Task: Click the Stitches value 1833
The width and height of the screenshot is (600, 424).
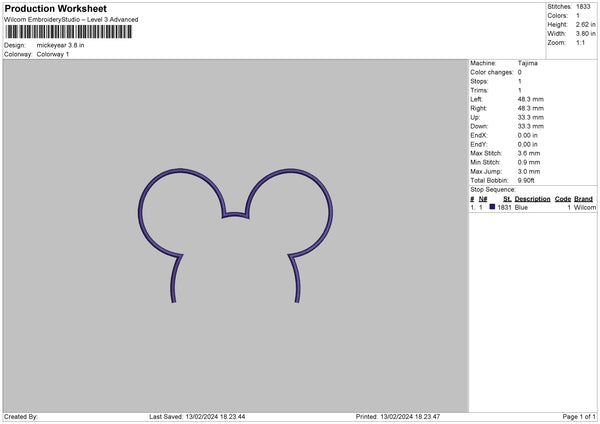Action: [583, 7]
